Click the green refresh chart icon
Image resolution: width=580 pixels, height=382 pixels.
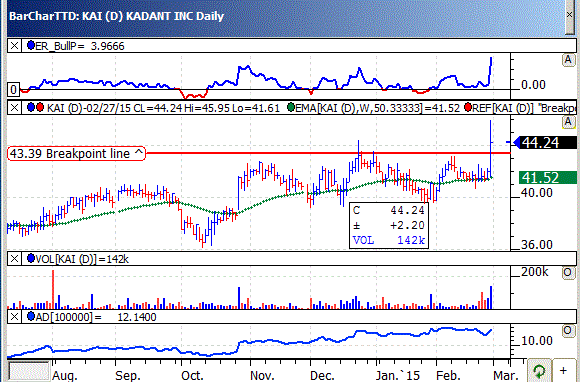click(x=539, y=371)
